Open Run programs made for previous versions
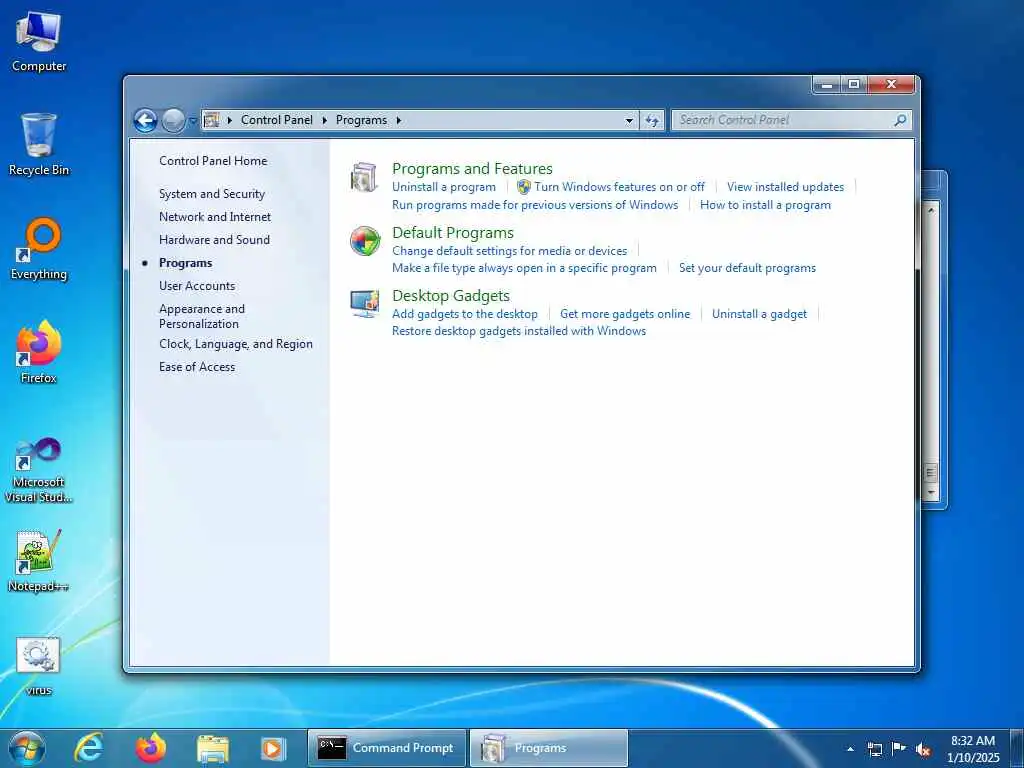This screenshot has width=1024, height=768. 535,205
